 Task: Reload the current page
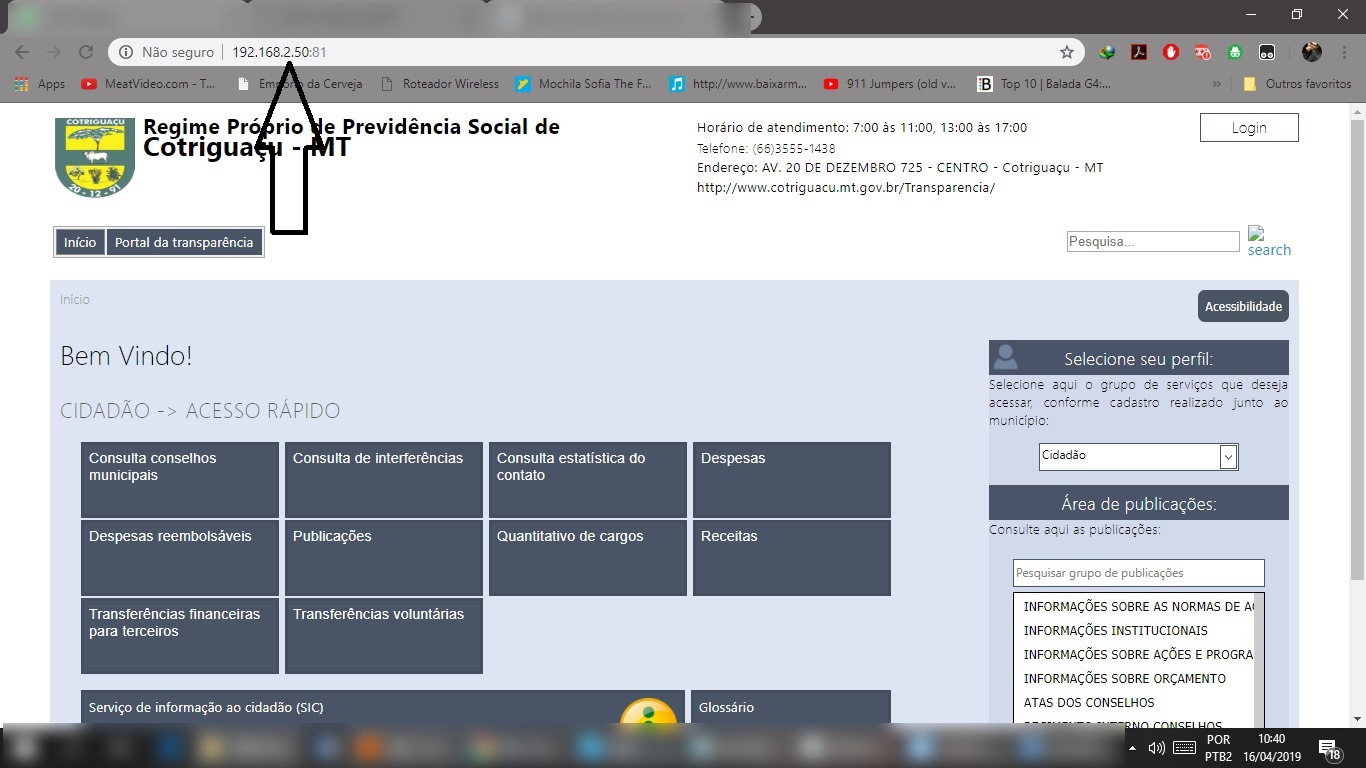click(x=86, y=52)
